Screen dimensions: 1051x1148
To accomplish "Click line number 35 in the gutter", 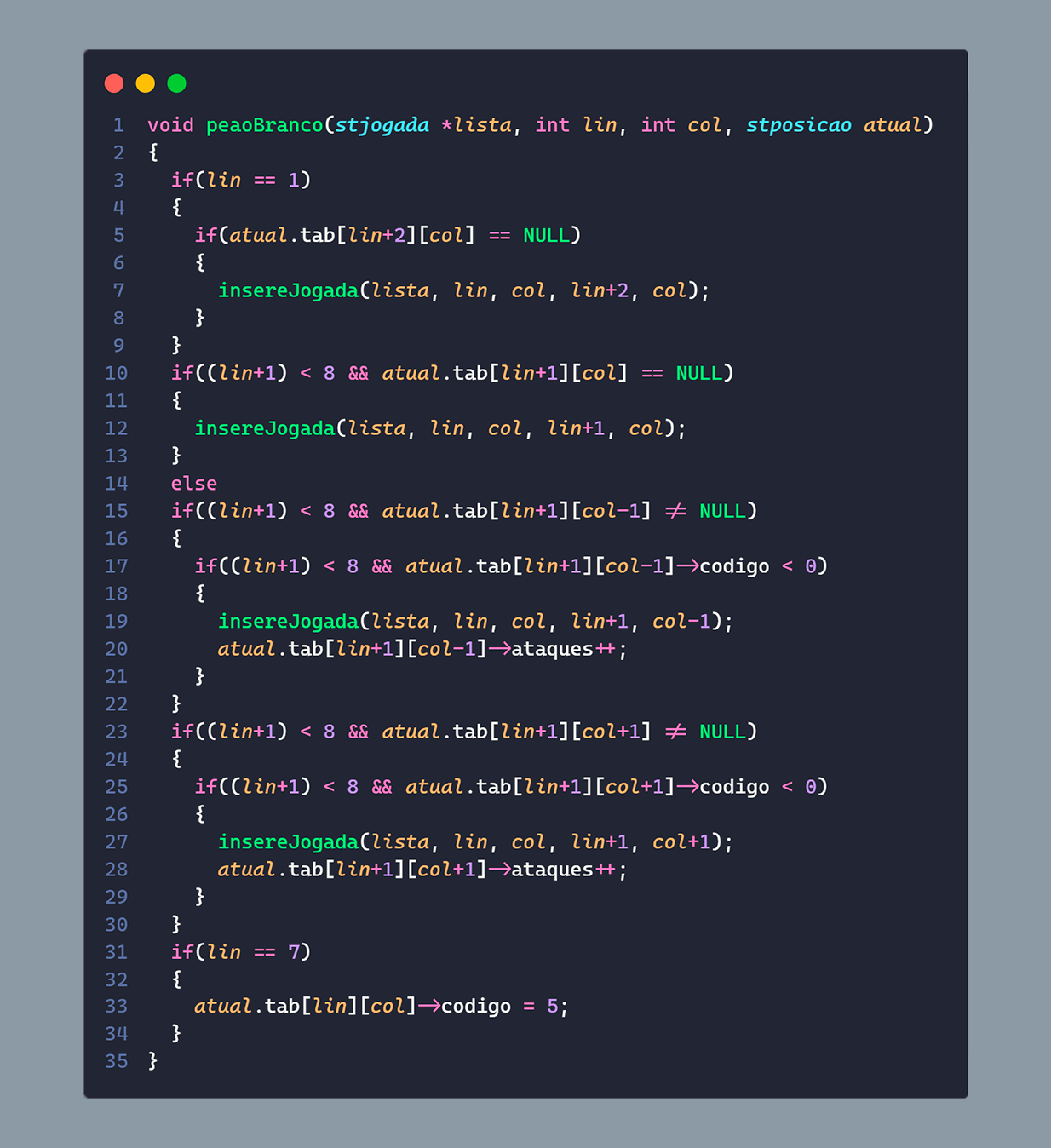I will pos(116,1061).
